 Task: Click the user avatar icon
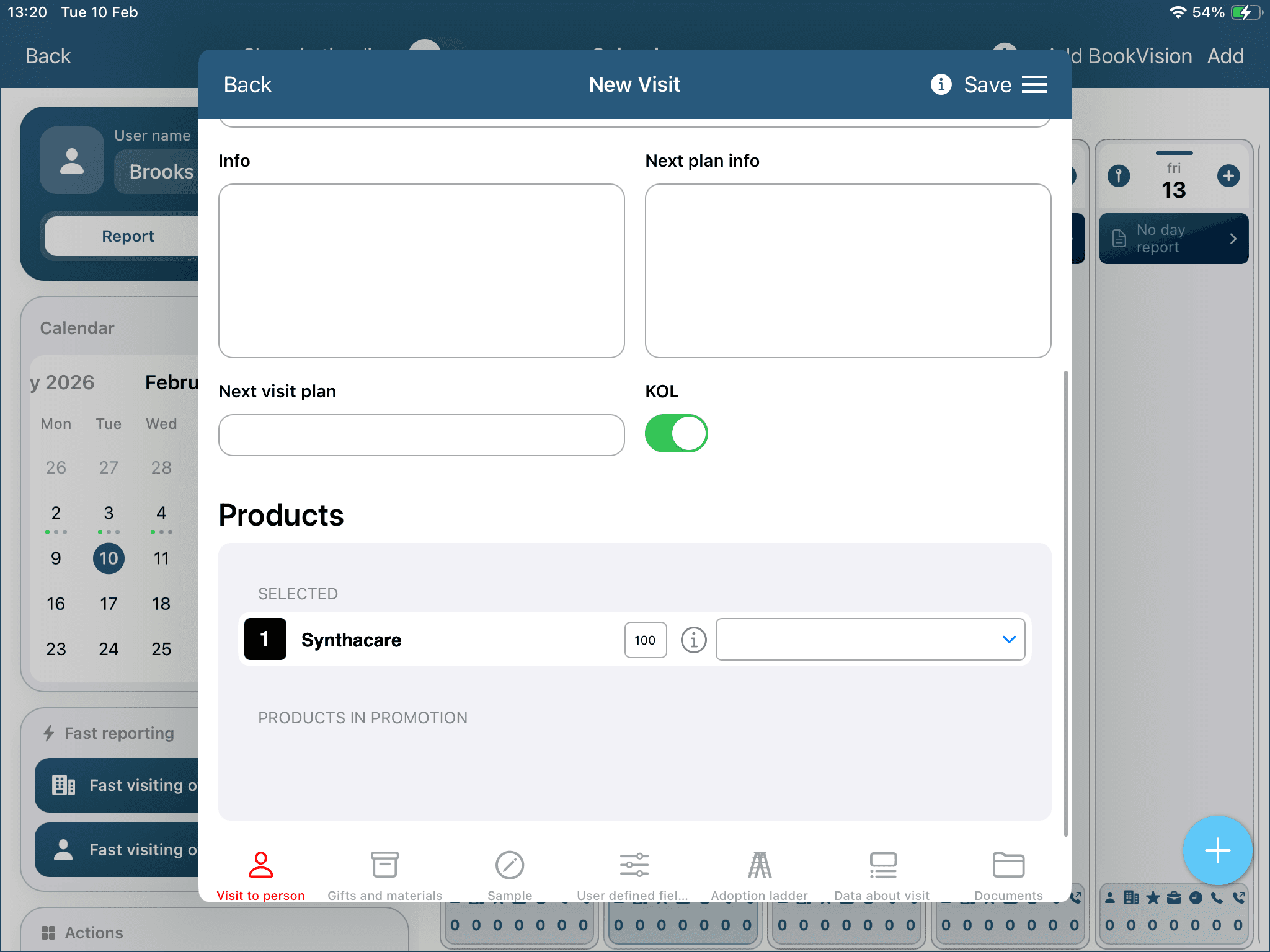click(72, 161)
